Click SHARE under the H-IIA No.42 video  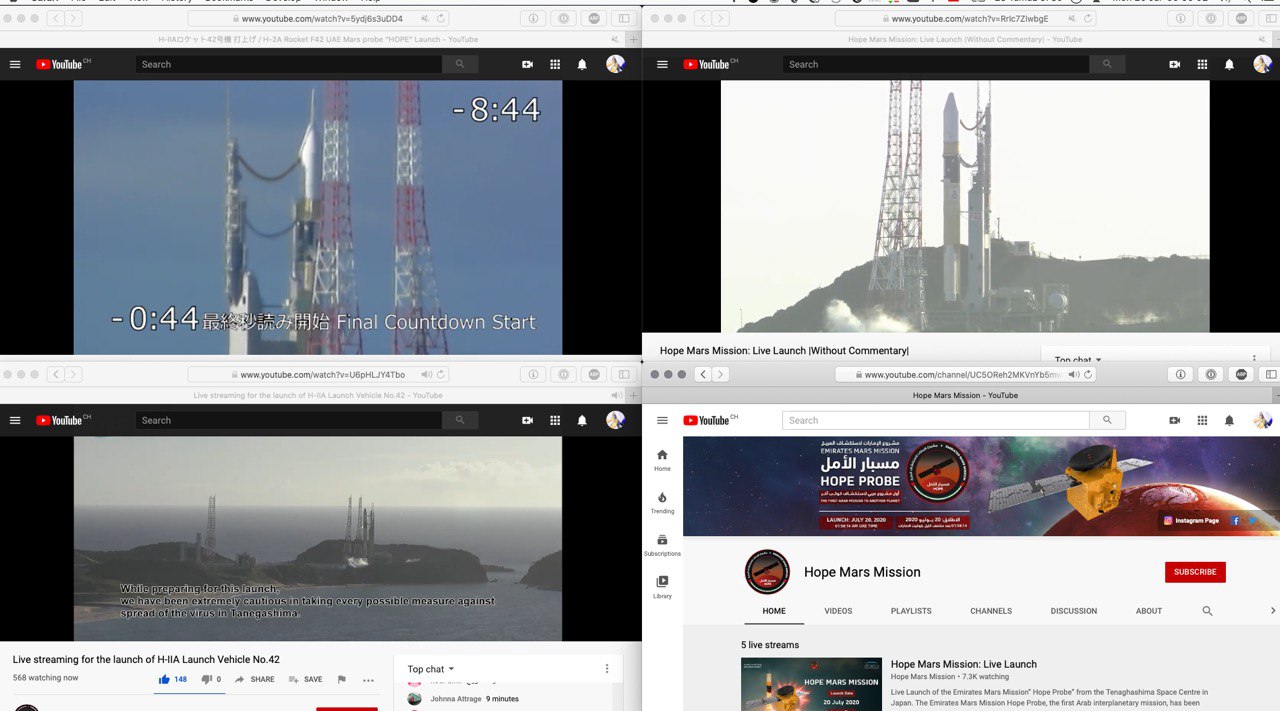tap(254, 679)
